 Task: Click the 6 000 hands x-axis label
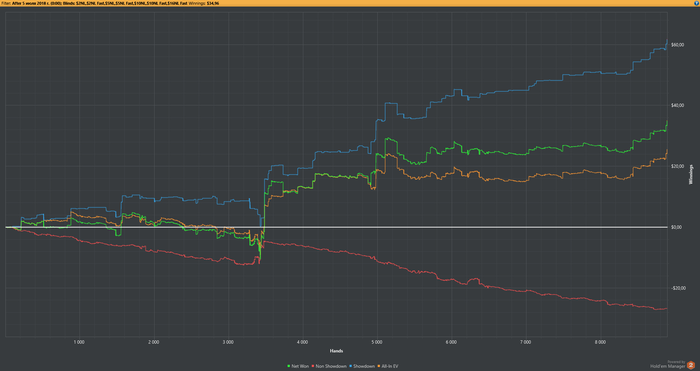[451, 342]
